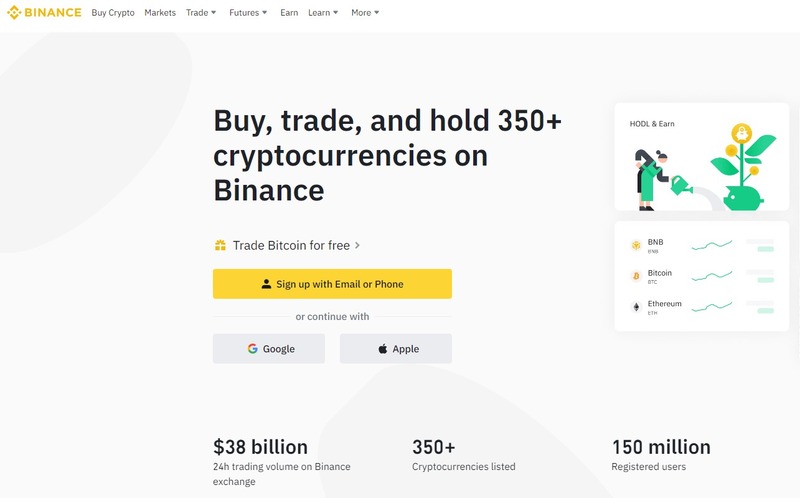The image size is (800, 498).
Task: Open the Learn dropdown arrow
Action: click(336, 13)
